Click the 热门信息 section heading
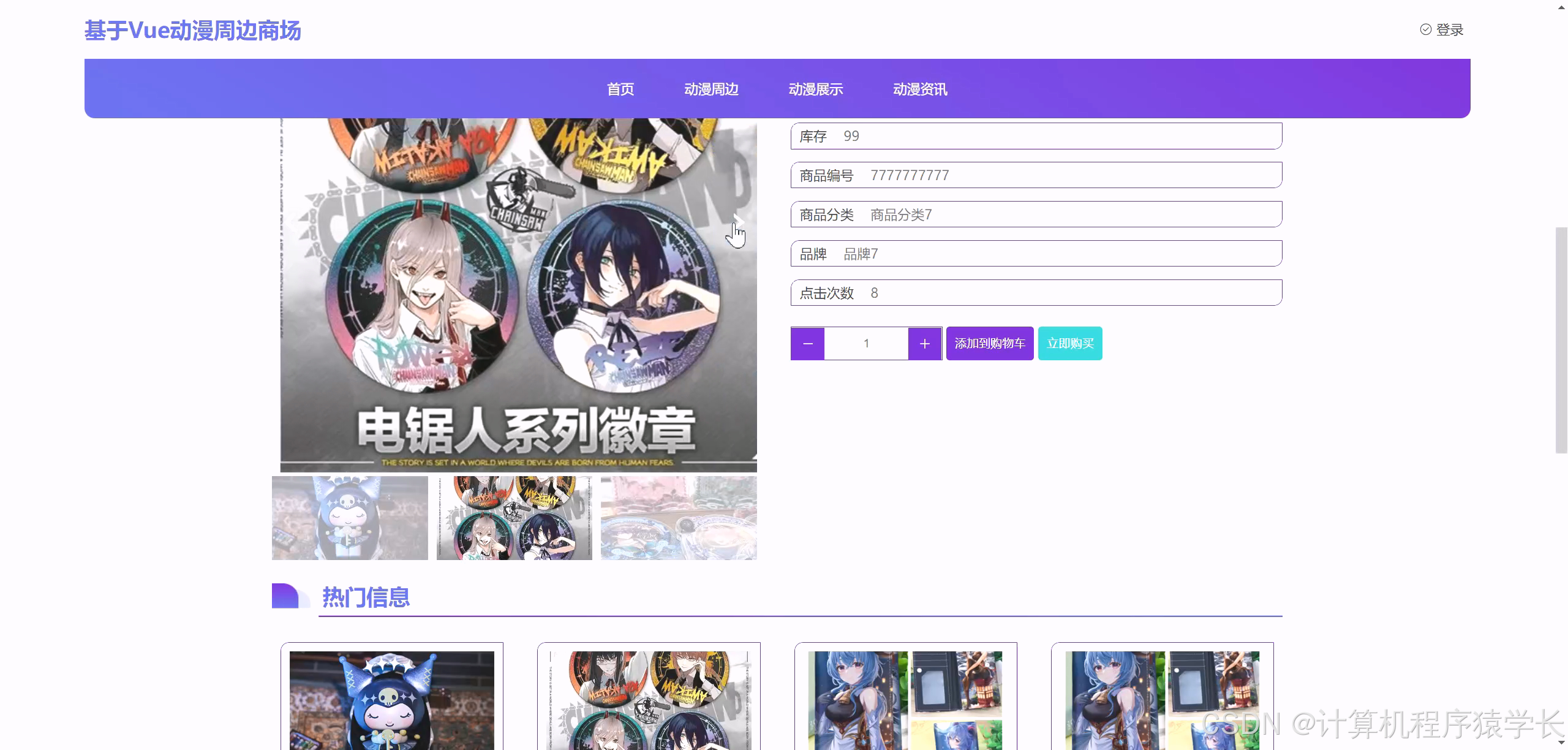The width and height of the screenshot is (1568, 750). point(366,597)
